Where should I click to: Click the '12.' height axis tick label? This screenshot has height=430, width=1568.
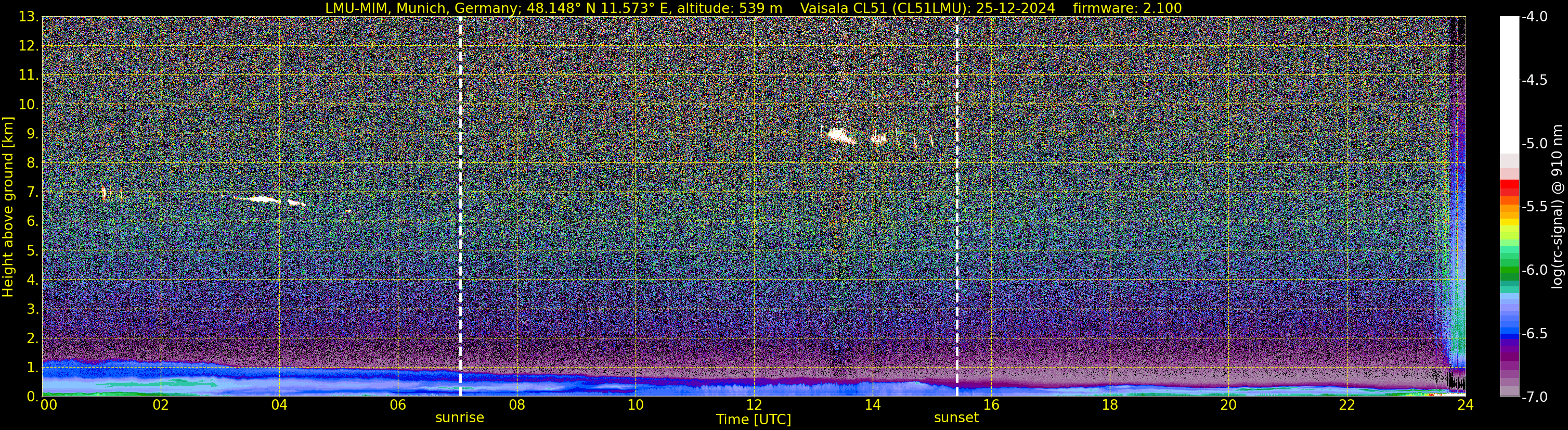pyautogui.click(x=29, y=46)
